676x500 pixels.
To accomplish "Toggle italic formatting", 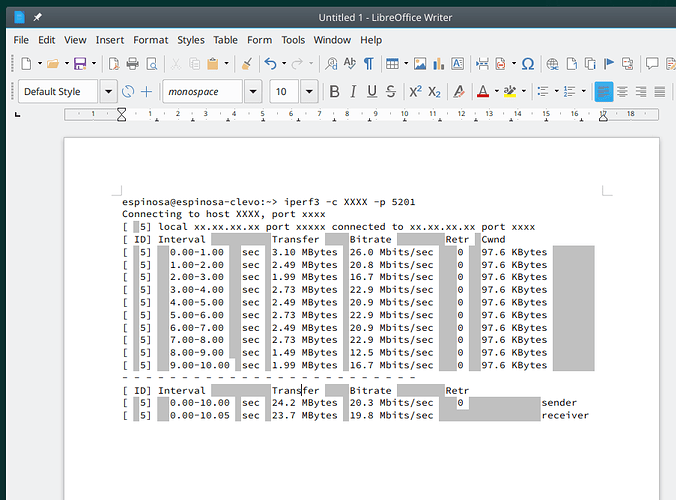I will pos(353,91).
